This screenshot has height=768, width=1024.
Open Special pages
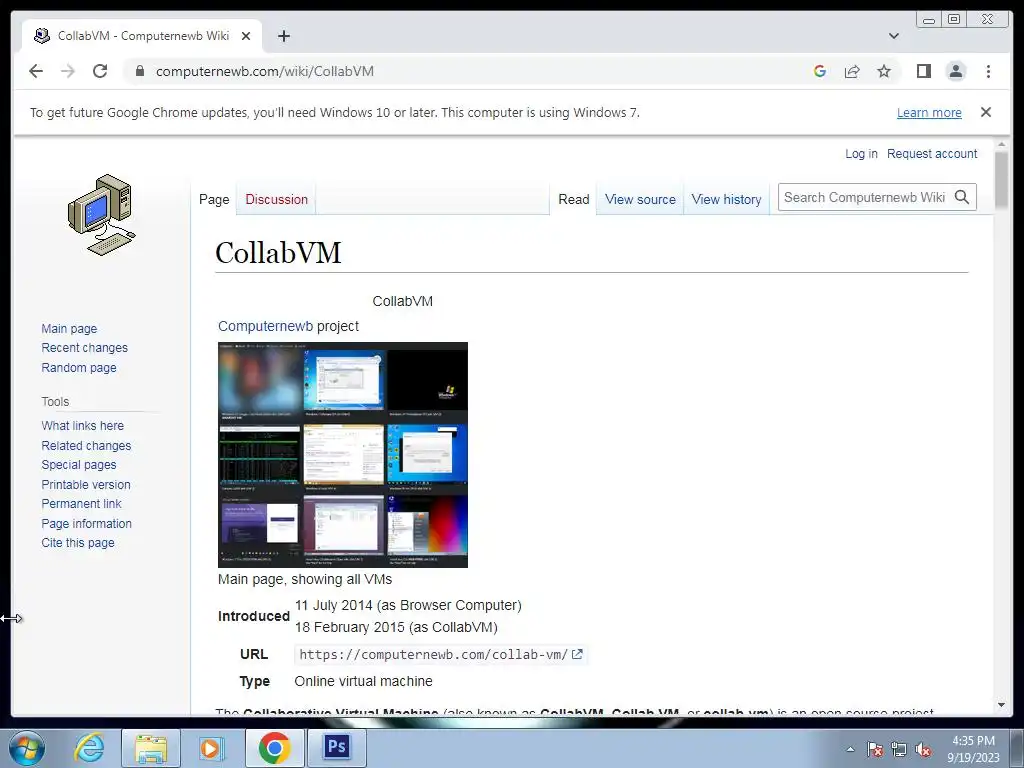click(79, 465)
